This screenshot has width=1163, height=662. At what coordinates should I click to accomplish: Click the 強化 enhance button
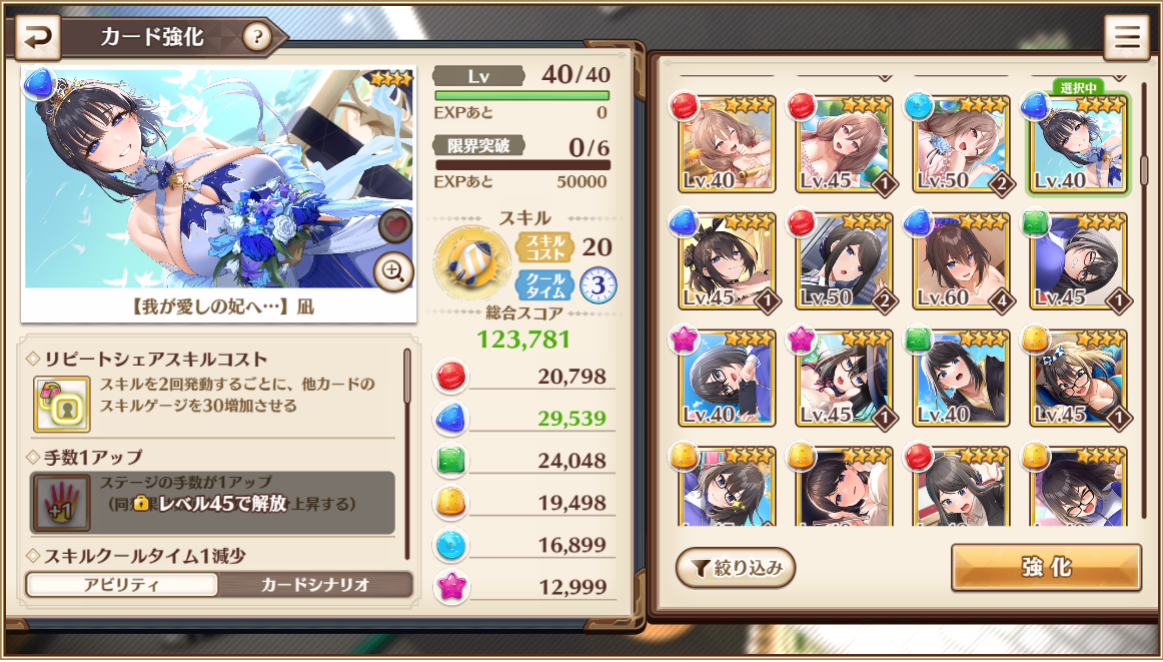pos(1046,568)
